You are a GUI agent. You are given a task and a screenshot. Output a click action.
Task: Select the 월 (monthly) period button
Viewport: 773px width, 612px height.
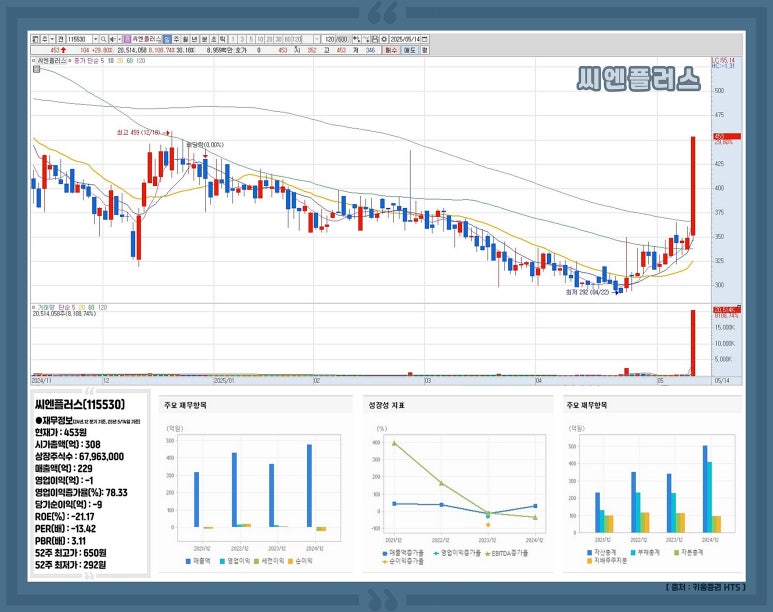pos(185,39)
